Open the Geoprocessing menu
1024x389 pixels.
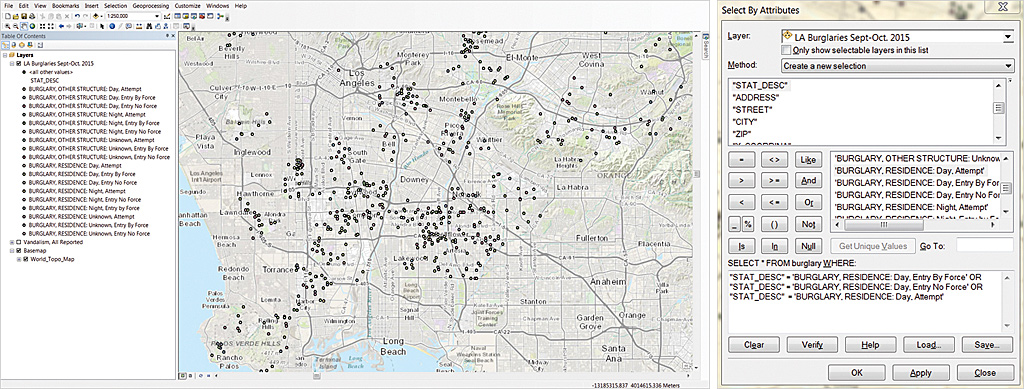[151, 5]
